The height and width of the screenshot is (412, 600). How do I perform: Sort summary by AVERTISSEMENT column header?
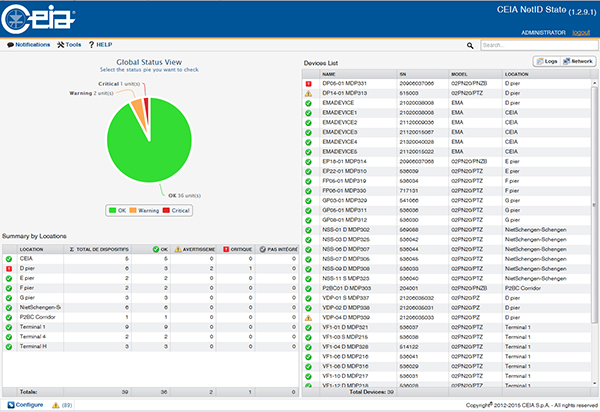(193, 249)
